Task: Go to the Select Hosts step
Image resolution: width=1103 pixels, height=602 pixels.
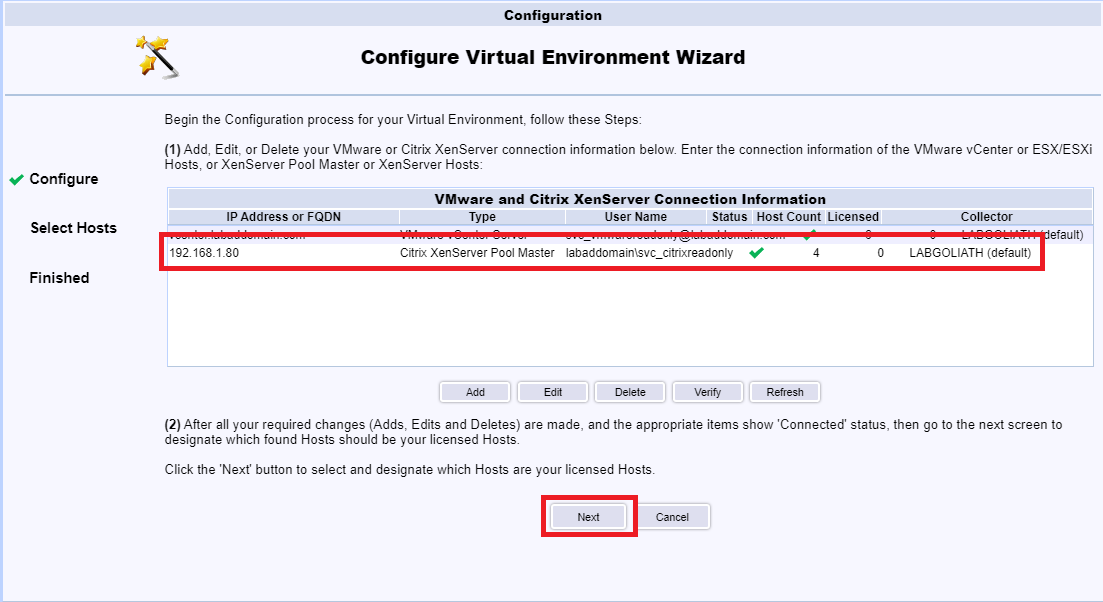Action: (x=73, y=228)
